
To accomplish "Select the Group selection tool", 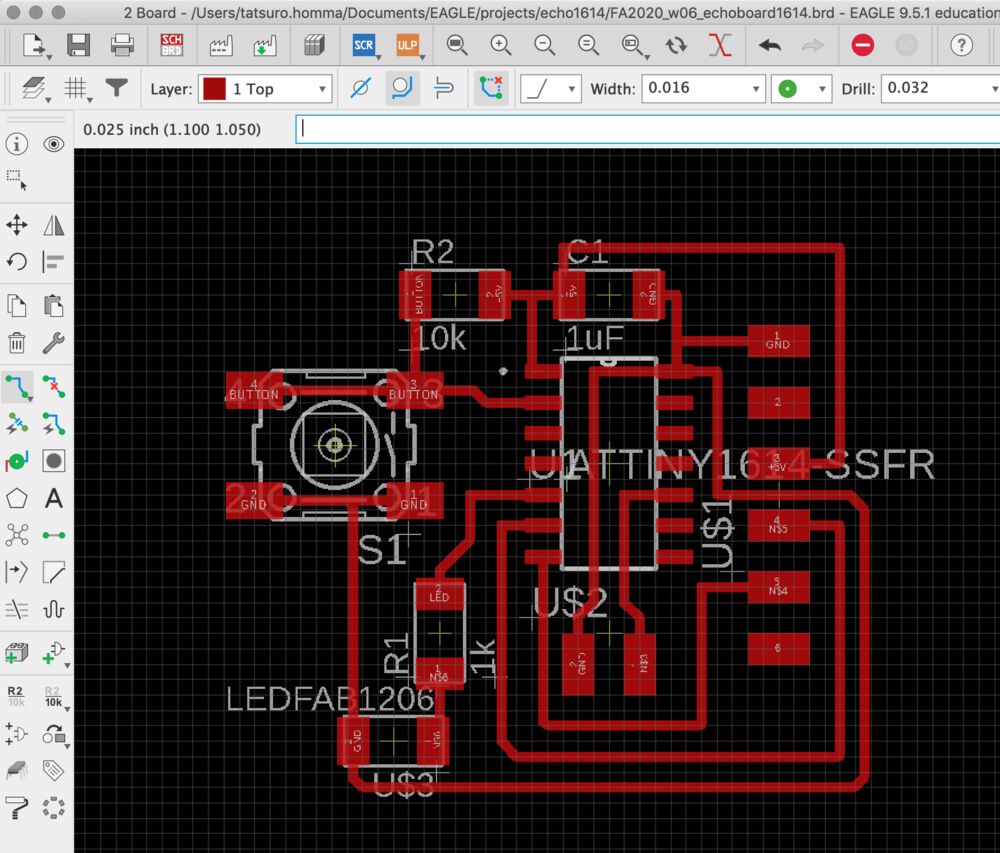I will coord(17,180).
